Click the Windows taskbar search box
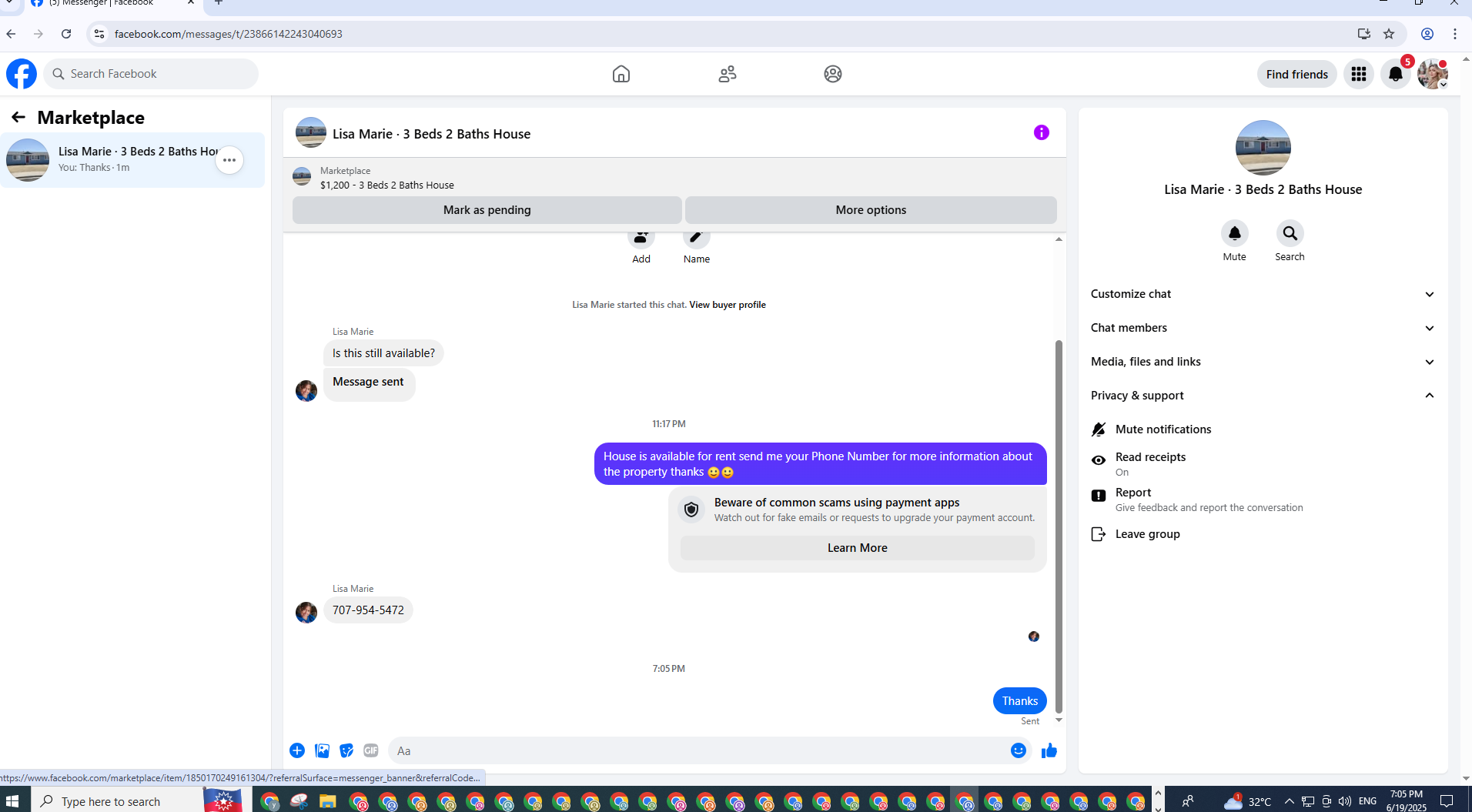The width and height of the screenshot is (1472, 812). [x=117, y=801]
